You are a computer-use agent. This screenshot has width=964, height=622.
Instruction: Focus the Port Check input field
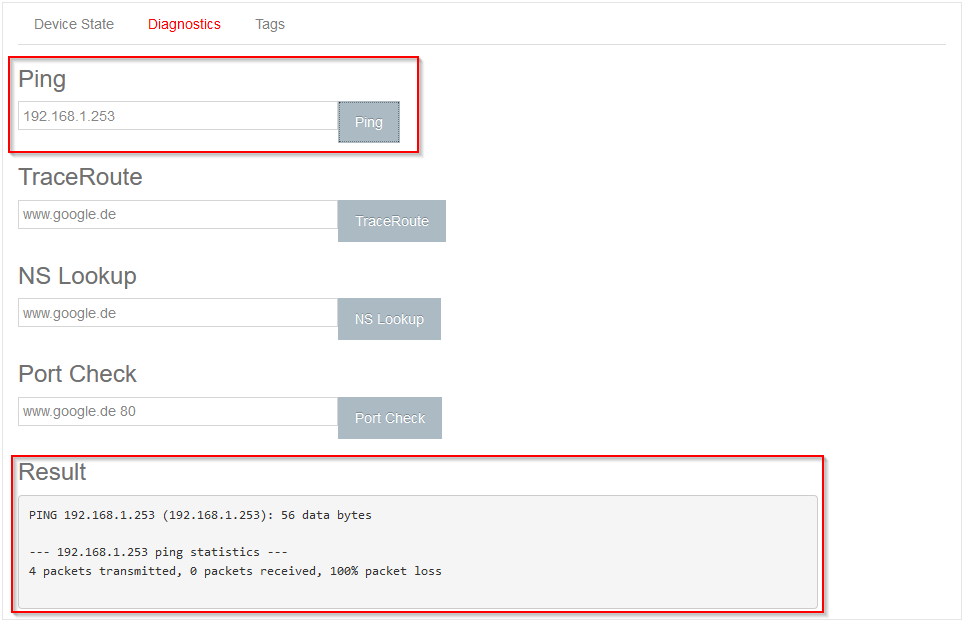[x=178, y=411]
